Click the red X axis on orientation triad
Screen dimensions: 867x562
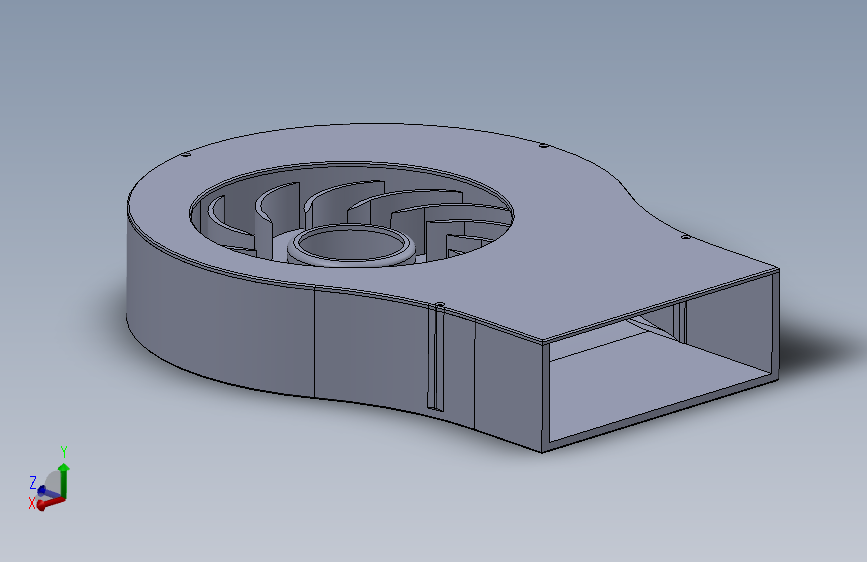click(51, 503)
